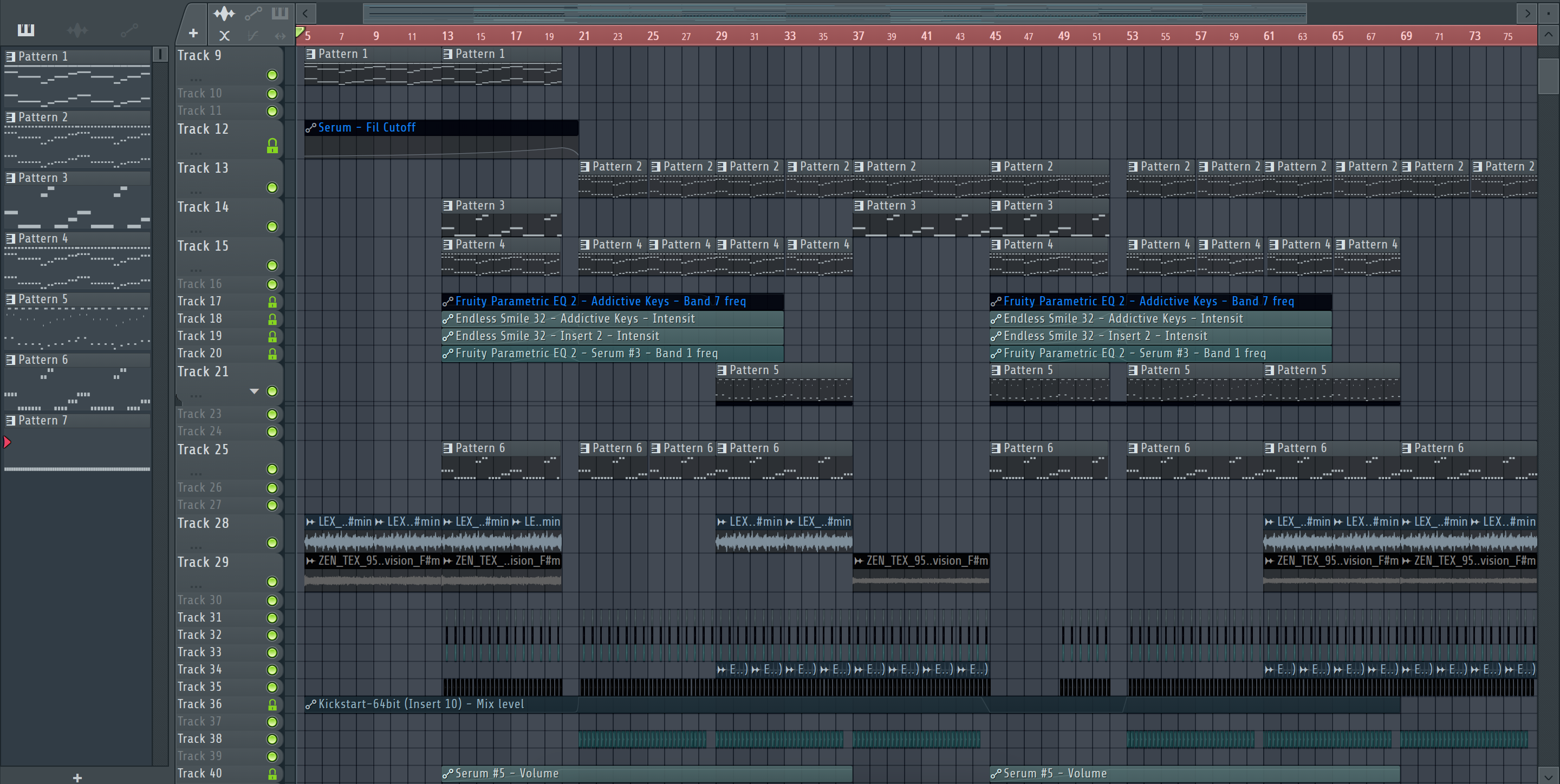The width and height of the screenshot is (1560, 784).
Task: Click the curve icon in playlist toolbar
Action: (253, 36)
